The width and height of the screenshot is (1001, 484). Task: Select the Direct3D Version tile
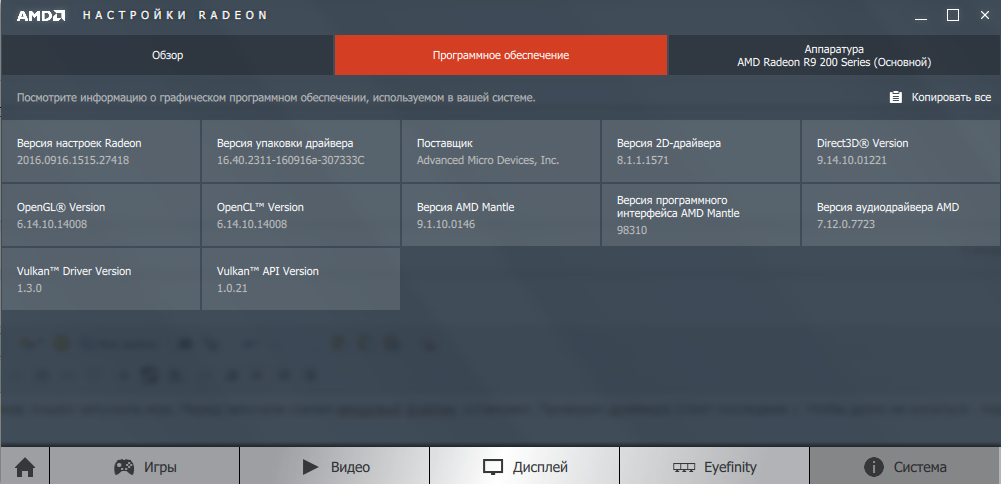[x=901, y=151]
